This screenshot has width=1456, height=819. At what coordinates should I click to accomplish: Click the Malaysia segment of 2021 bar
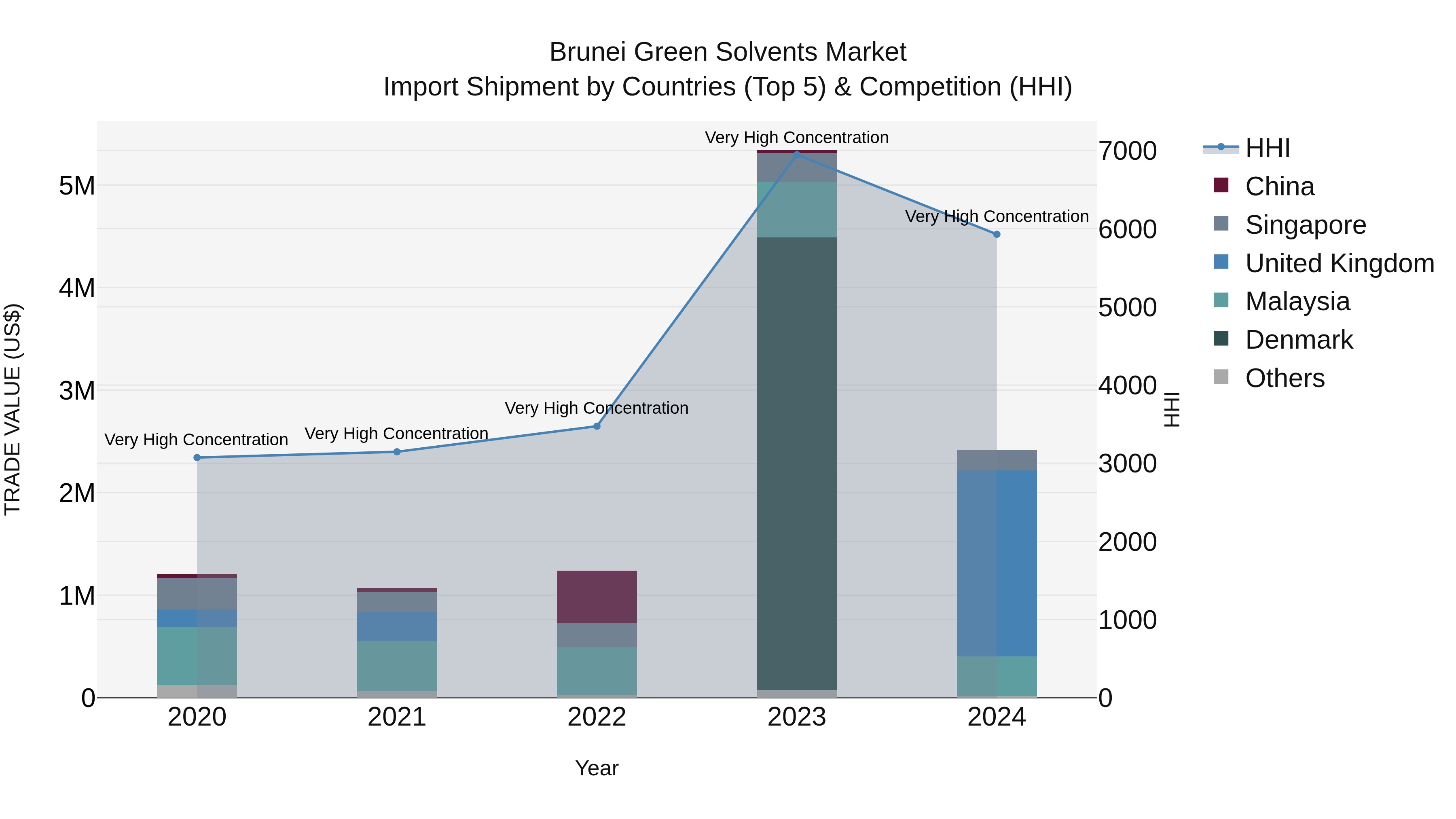coord(397,666)
